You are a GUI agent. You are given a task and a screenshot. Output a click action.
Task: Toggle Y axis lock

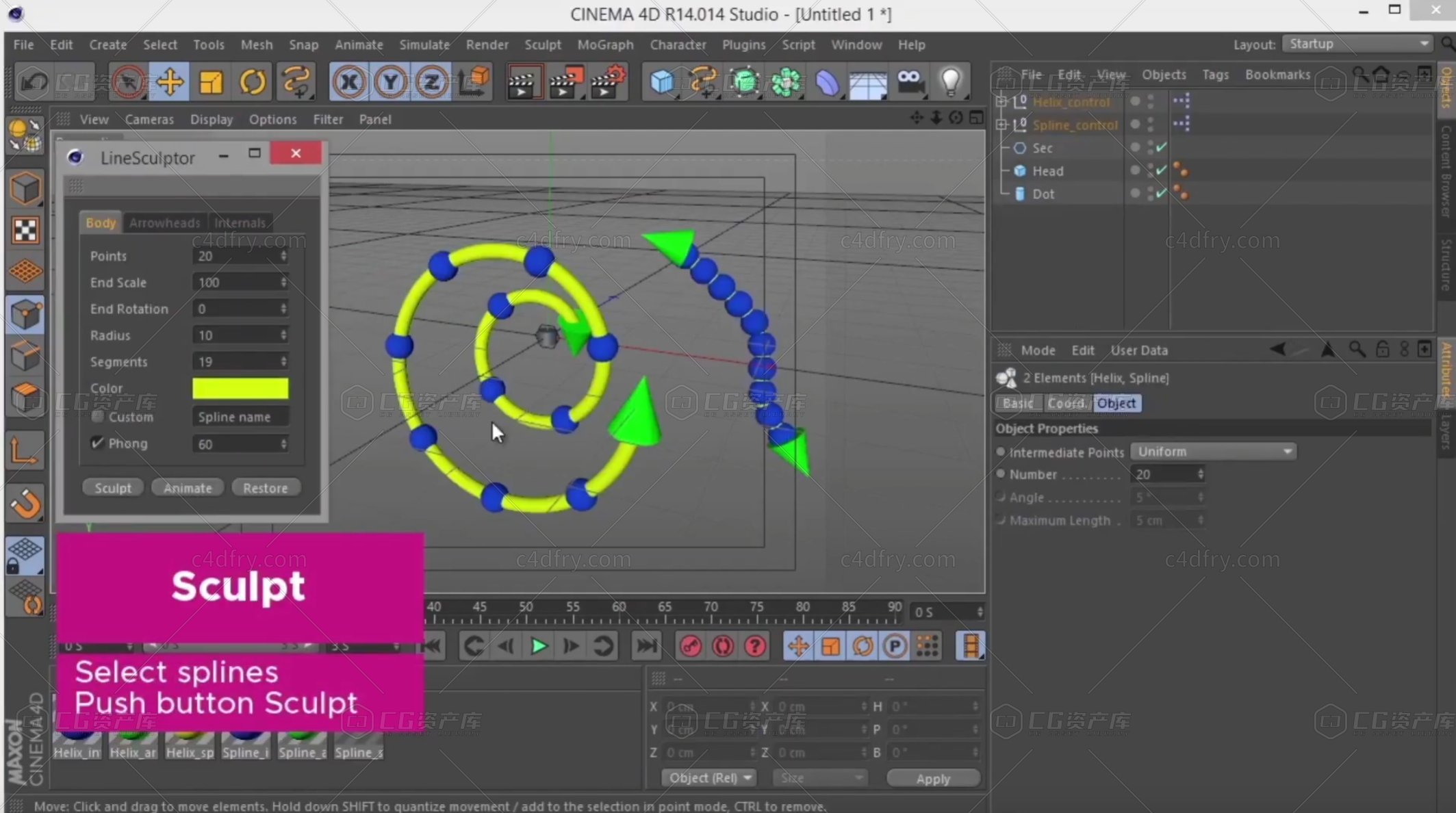pyautogui.click(x=390, y=82)
